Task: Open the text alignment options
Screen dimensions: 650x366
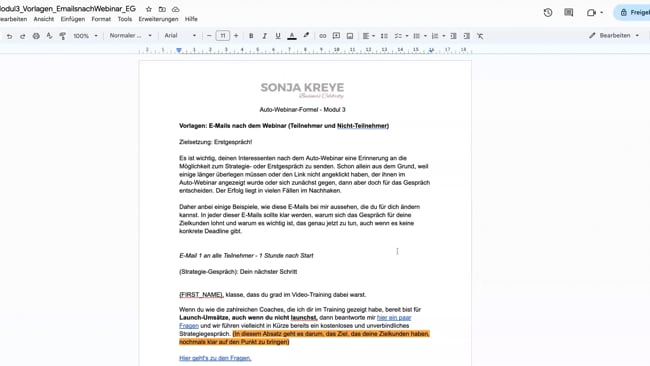Action: [368, 36]
